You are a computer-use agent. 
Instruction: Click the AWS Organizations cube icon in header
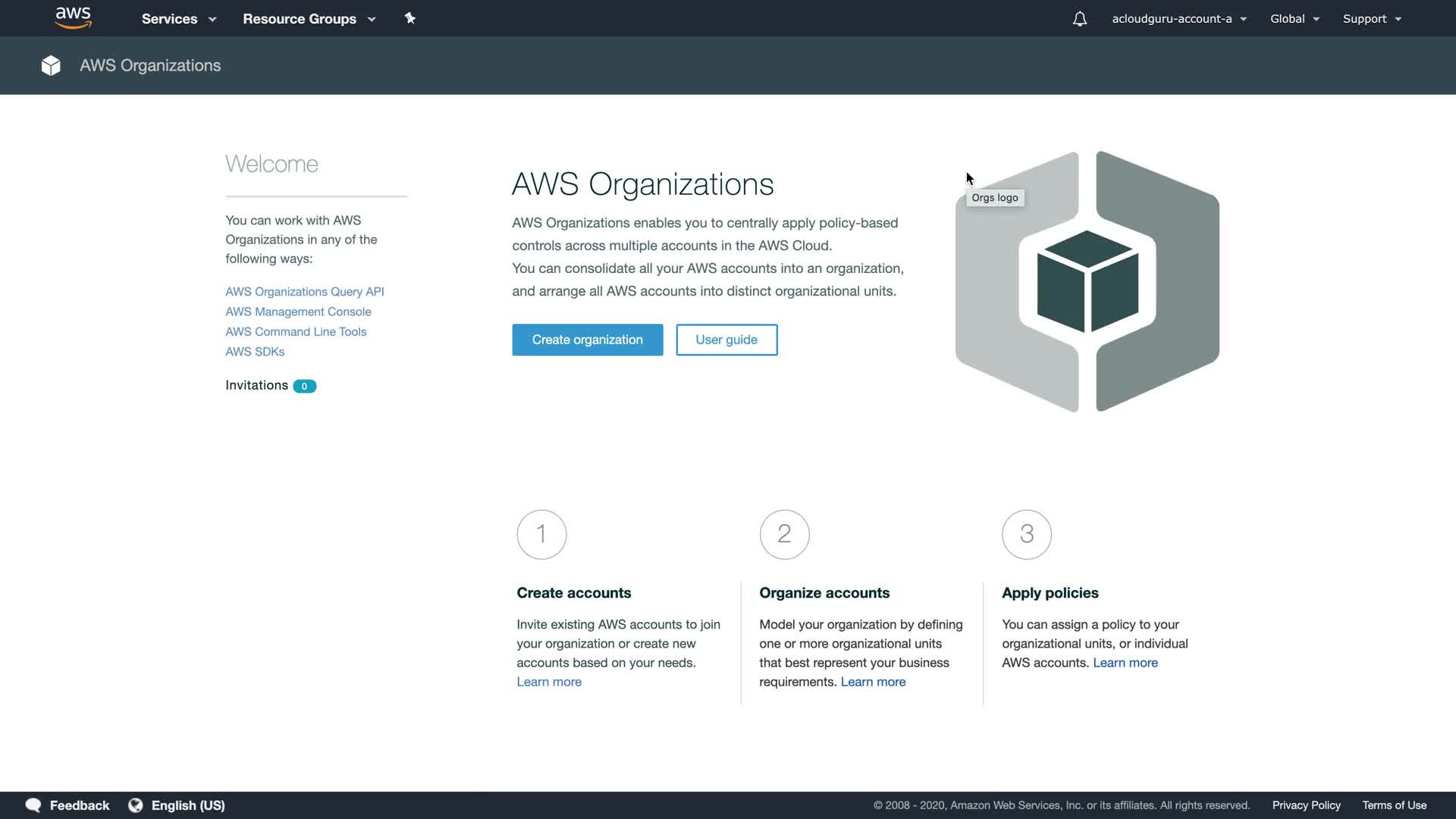[x=51, y=66]
